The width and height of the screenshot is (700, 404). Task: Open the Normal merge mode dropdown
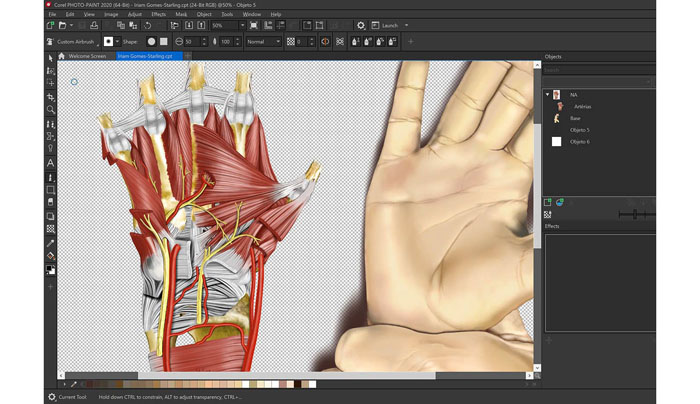(x=263, y=42)
